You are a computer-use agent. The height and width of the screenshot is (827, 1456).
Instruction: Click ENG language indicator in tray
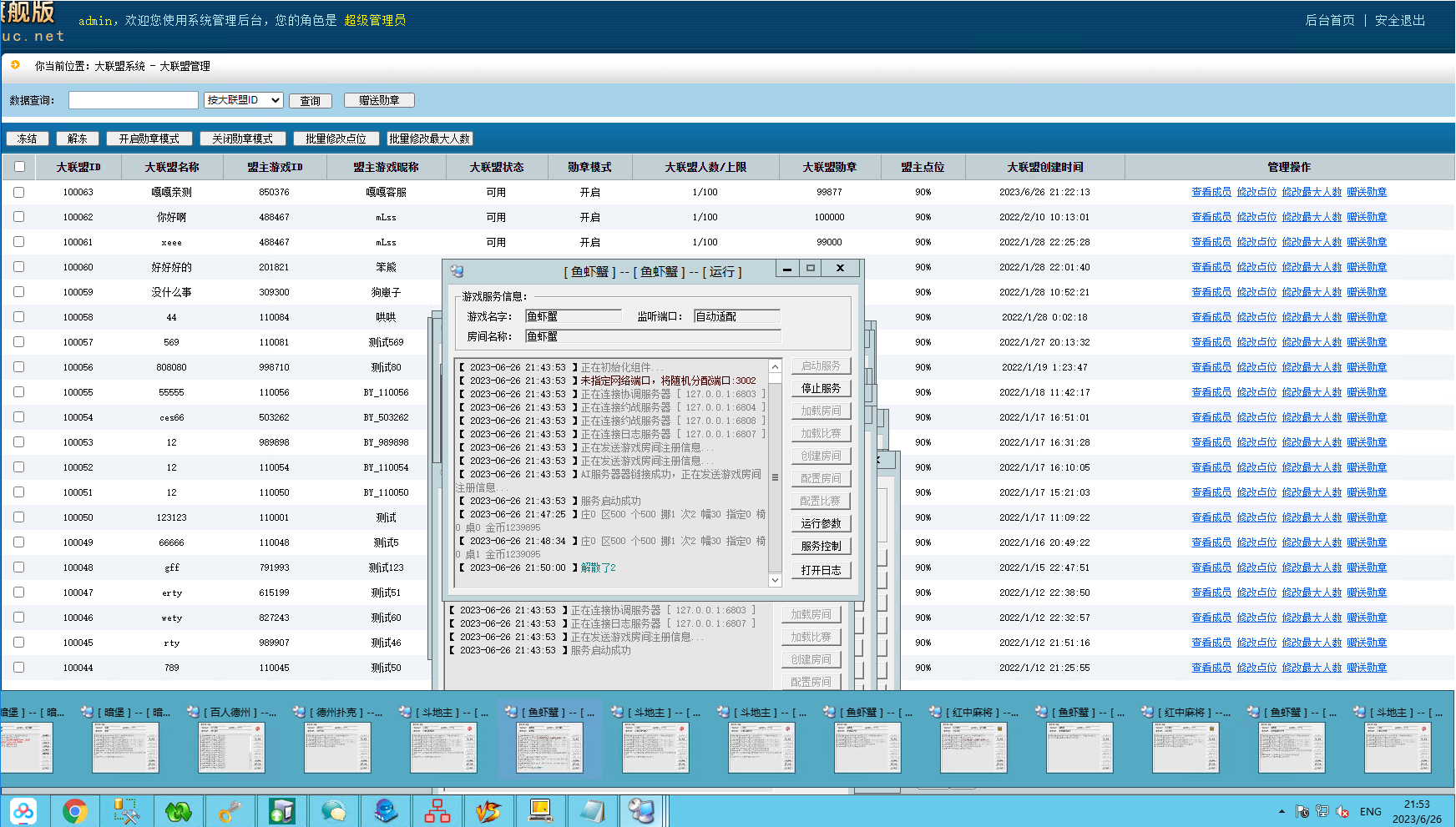[x=1370, y=811]
